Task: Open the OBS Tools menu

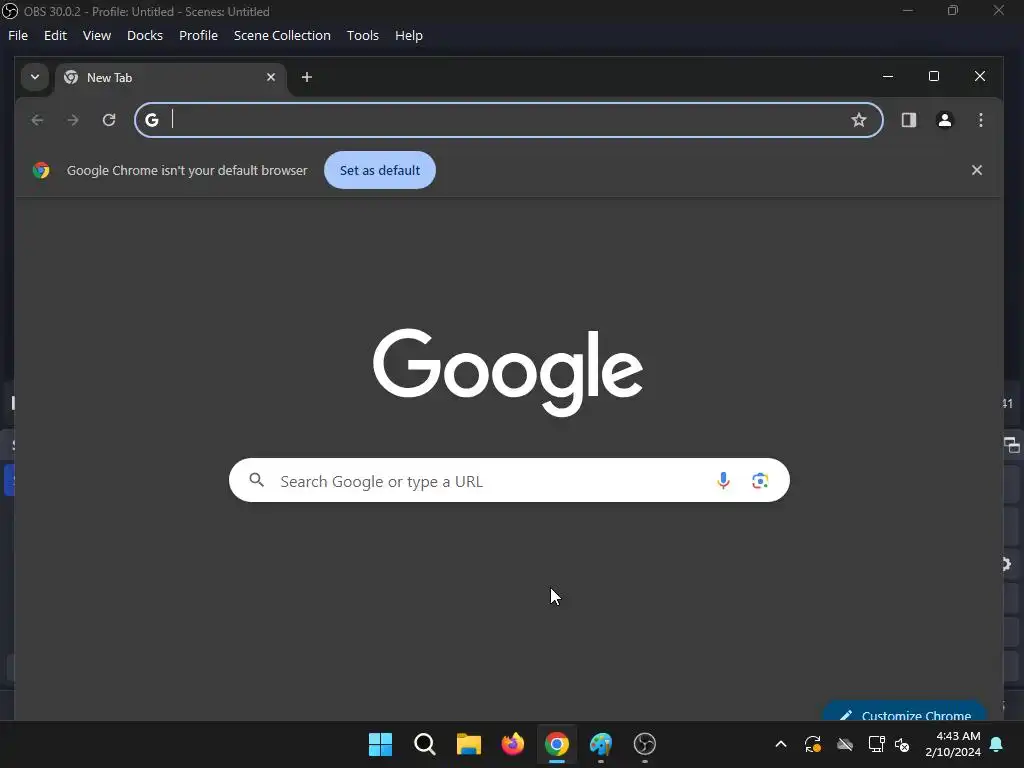Action: 362,35
